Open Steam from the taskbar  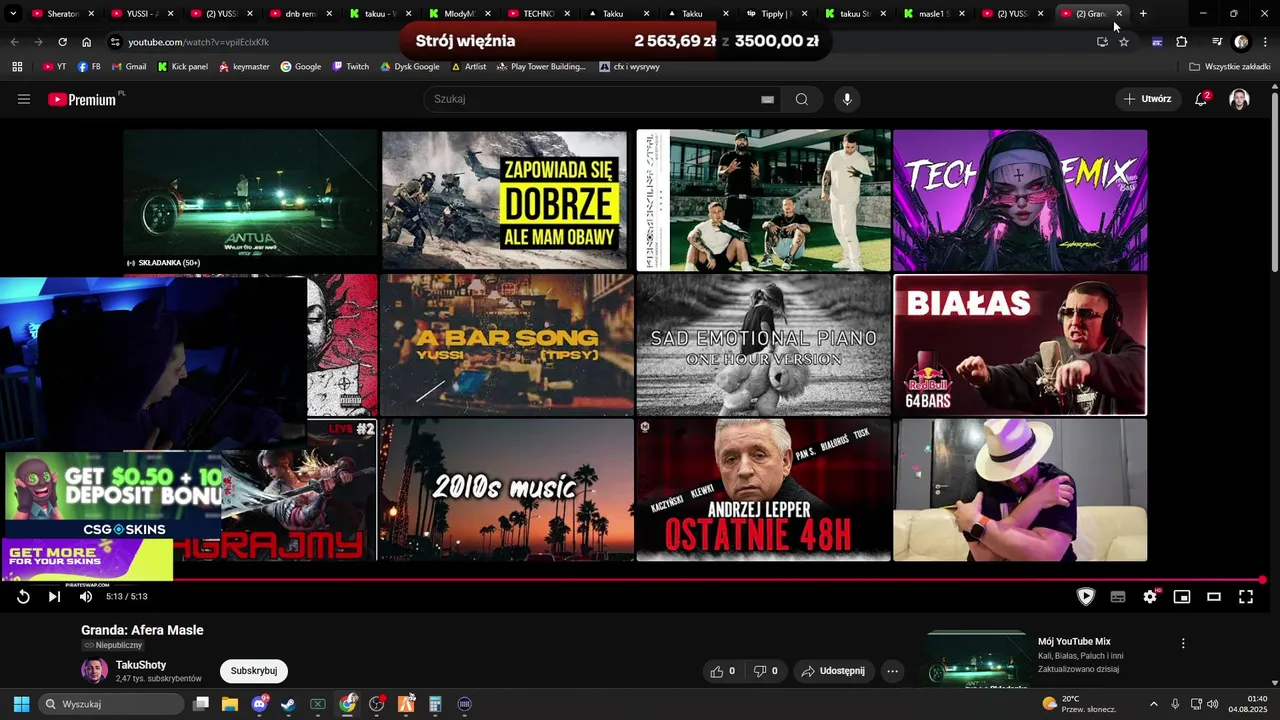(288, 704)
